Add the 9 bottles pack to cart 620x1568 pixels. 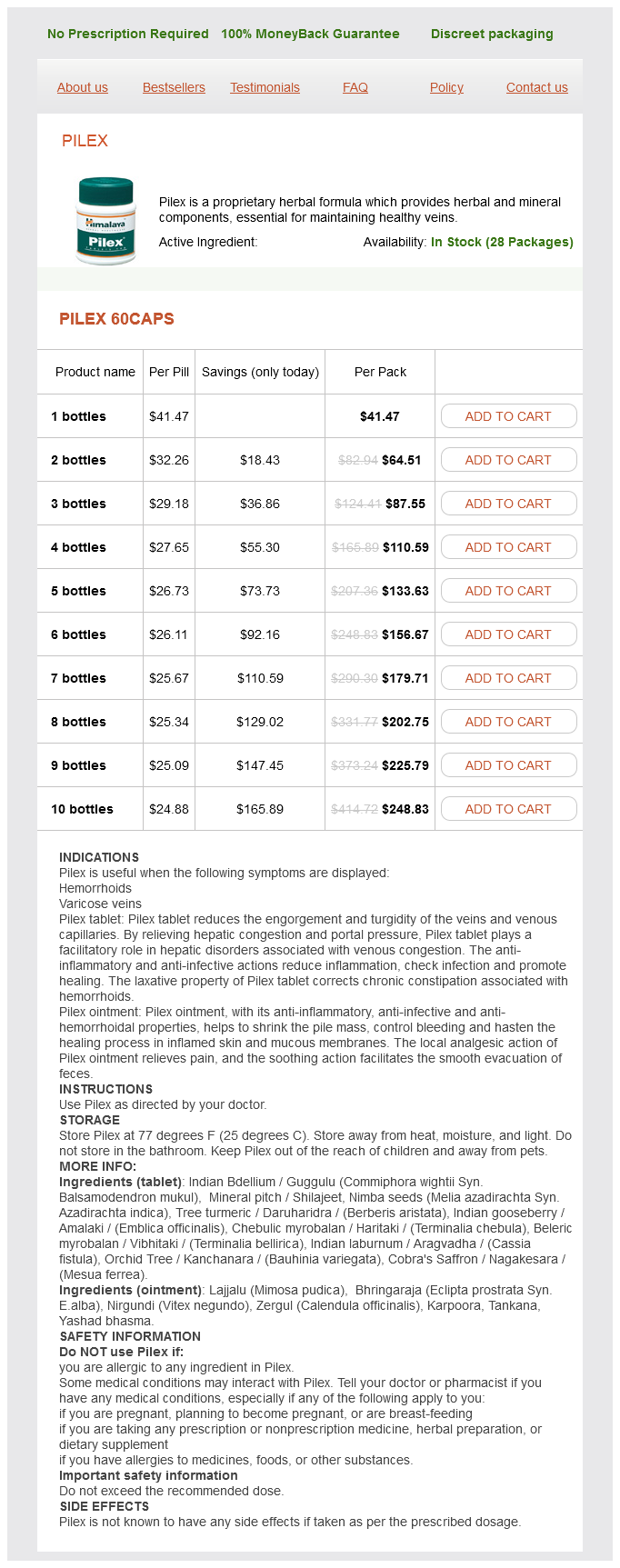(508, 765)
